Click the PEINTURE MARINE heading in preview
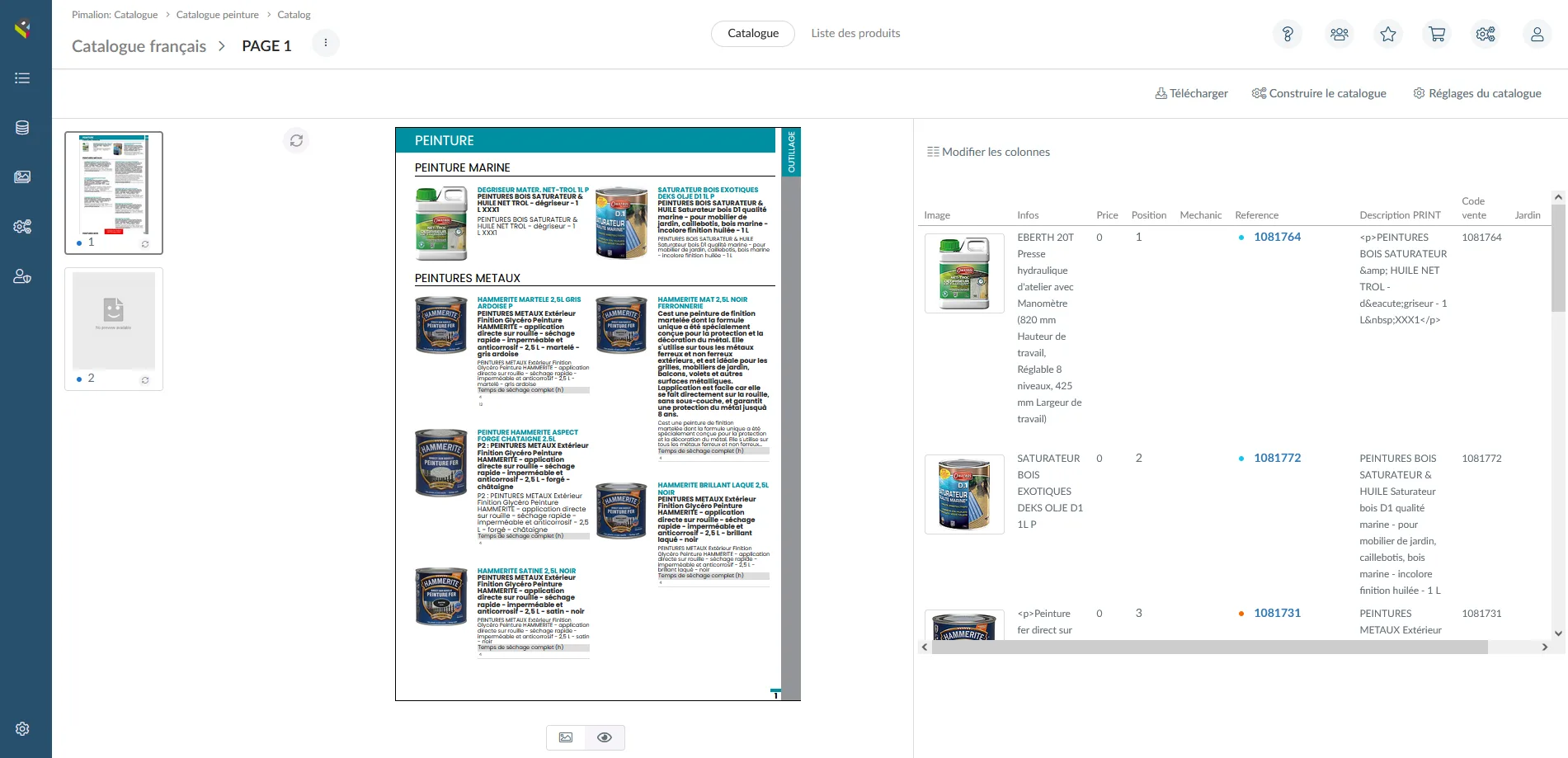Screen dimensions: 1568x758 tap(463, 167)
